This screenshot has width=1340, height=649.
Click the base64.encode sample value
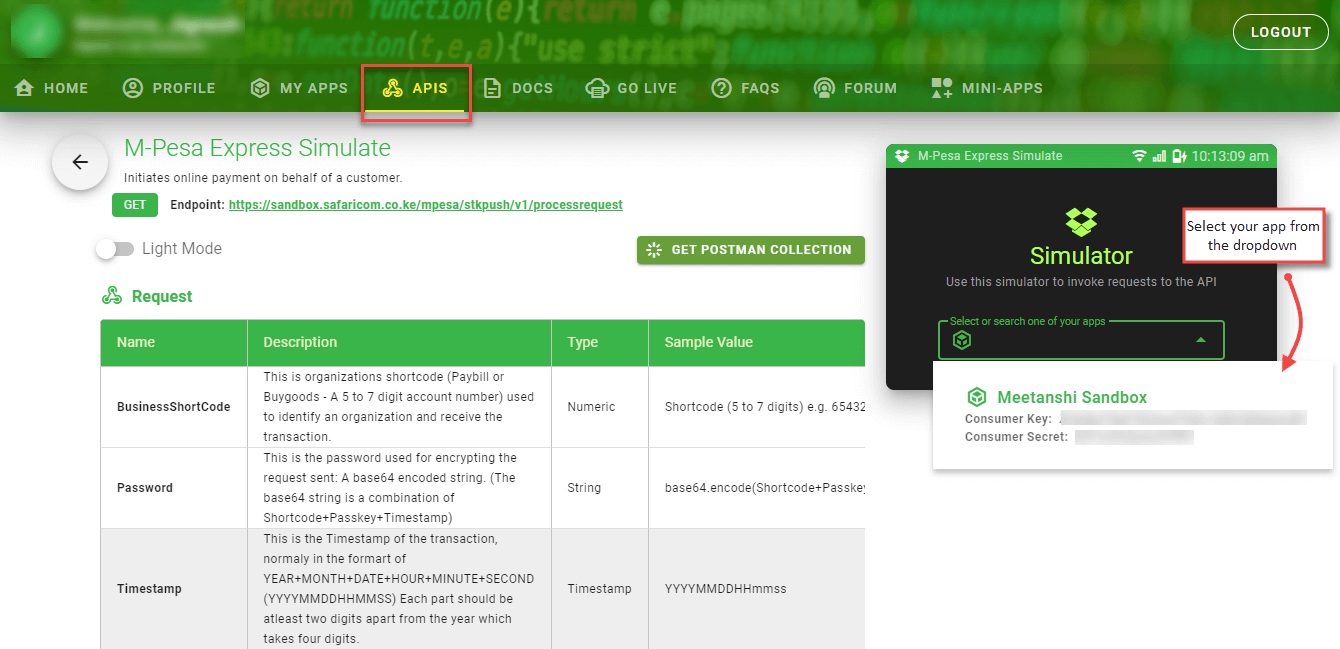click(x=765, y=488)
